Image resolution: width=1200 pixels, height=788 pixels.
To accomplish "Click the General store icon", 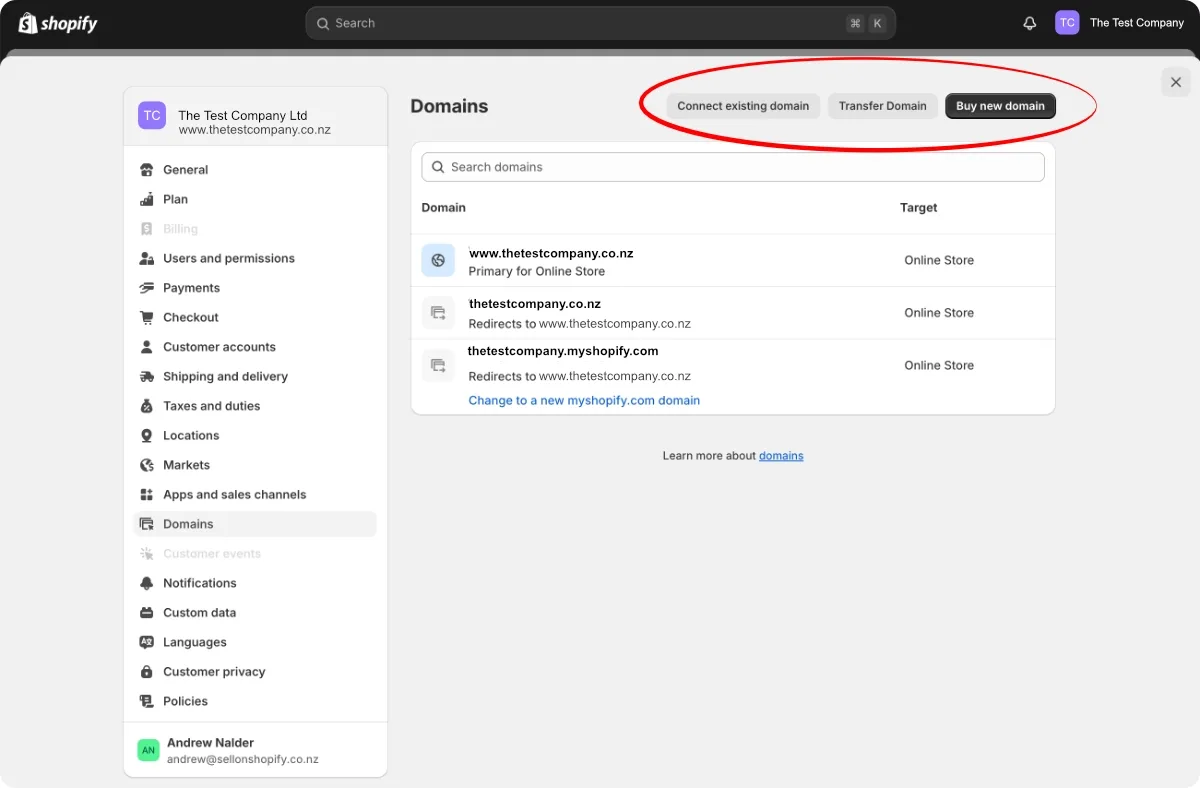I will [147, 170].
